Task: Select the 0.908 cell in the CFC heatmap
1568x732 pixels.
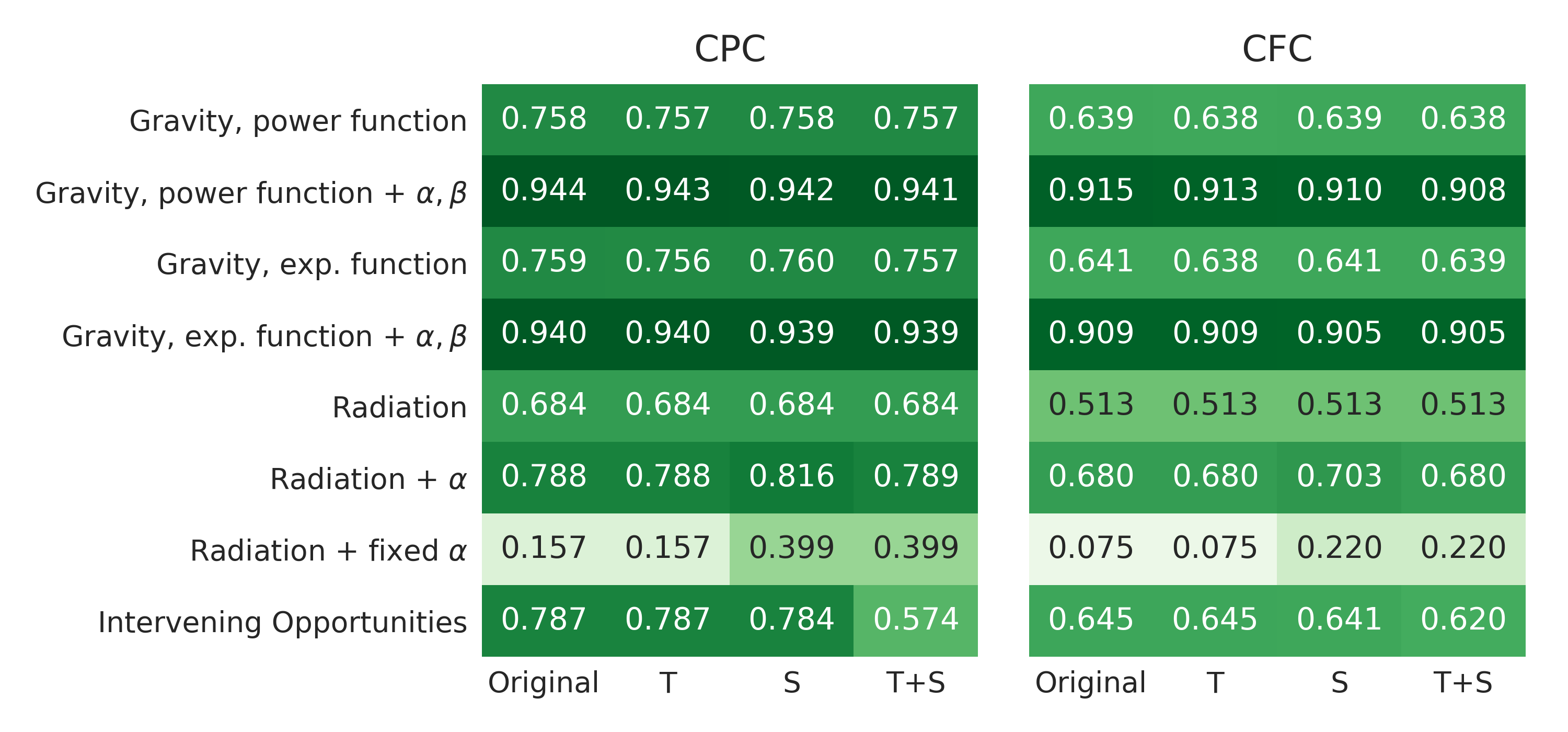Action: click(x=1463, y=190)
